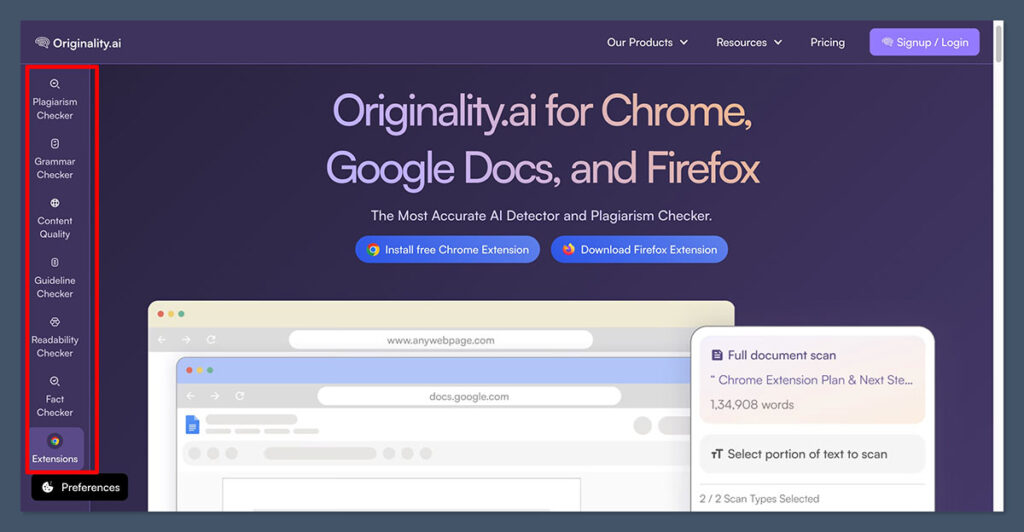
Task: Click forward arrow in docs.google.com mock browser
Action: [215, 396]
